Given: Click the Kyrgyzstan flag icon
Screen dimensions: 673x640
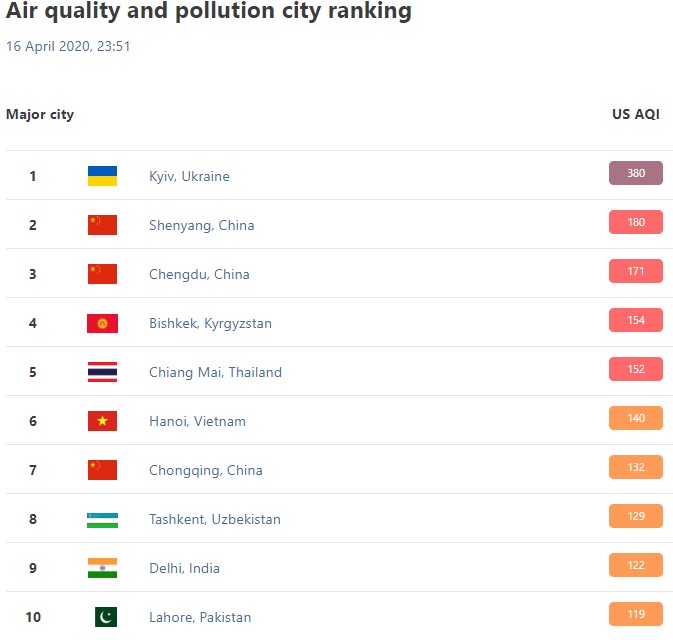Looking at the screenshot, I should [102, 323].
